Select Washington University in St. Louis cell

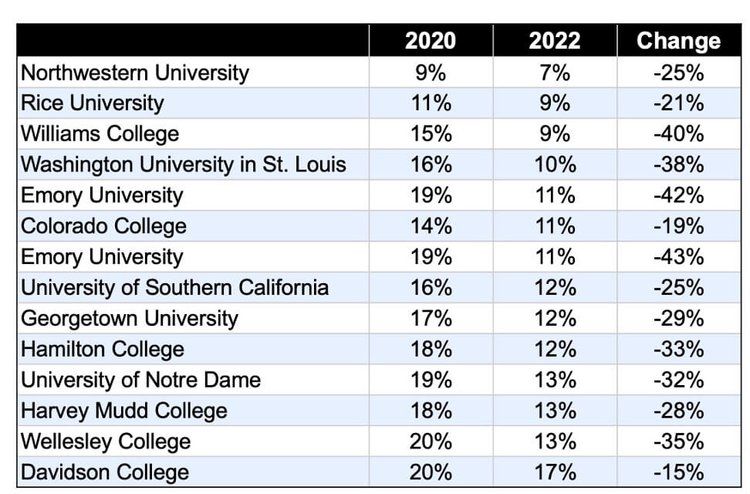tap(193, 165)
